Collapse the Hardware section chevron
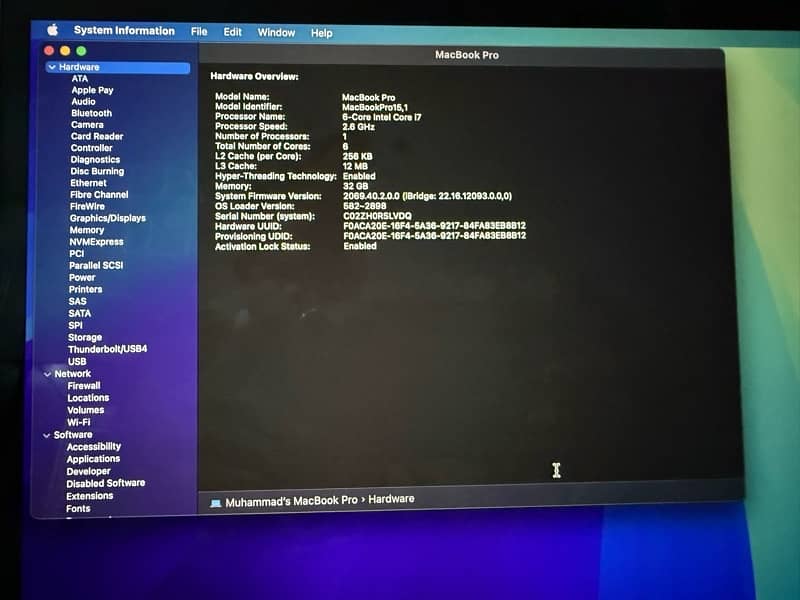Screen dimensions: 800x600 [52, 67]
